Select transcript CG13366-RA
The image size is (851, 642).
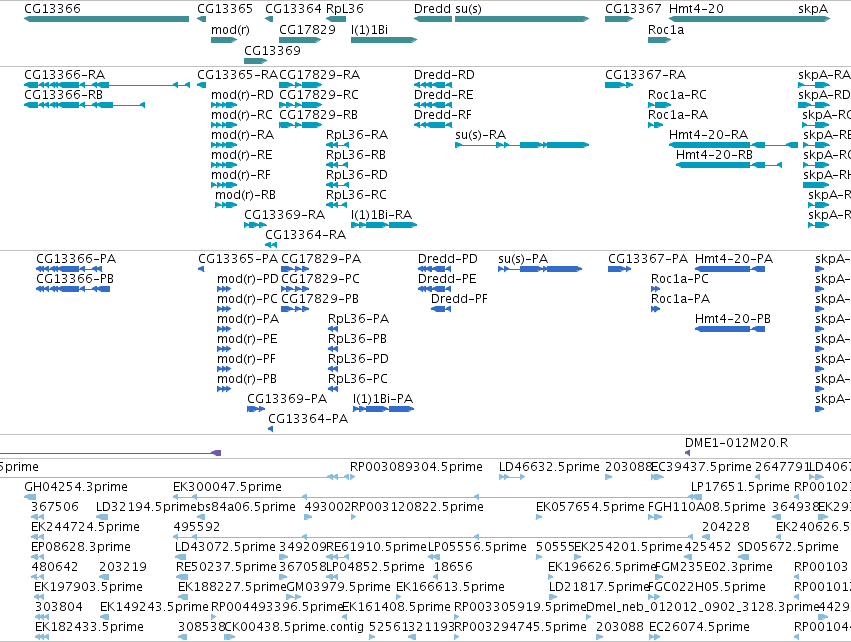pyautogui.click(x=107, y=85)
